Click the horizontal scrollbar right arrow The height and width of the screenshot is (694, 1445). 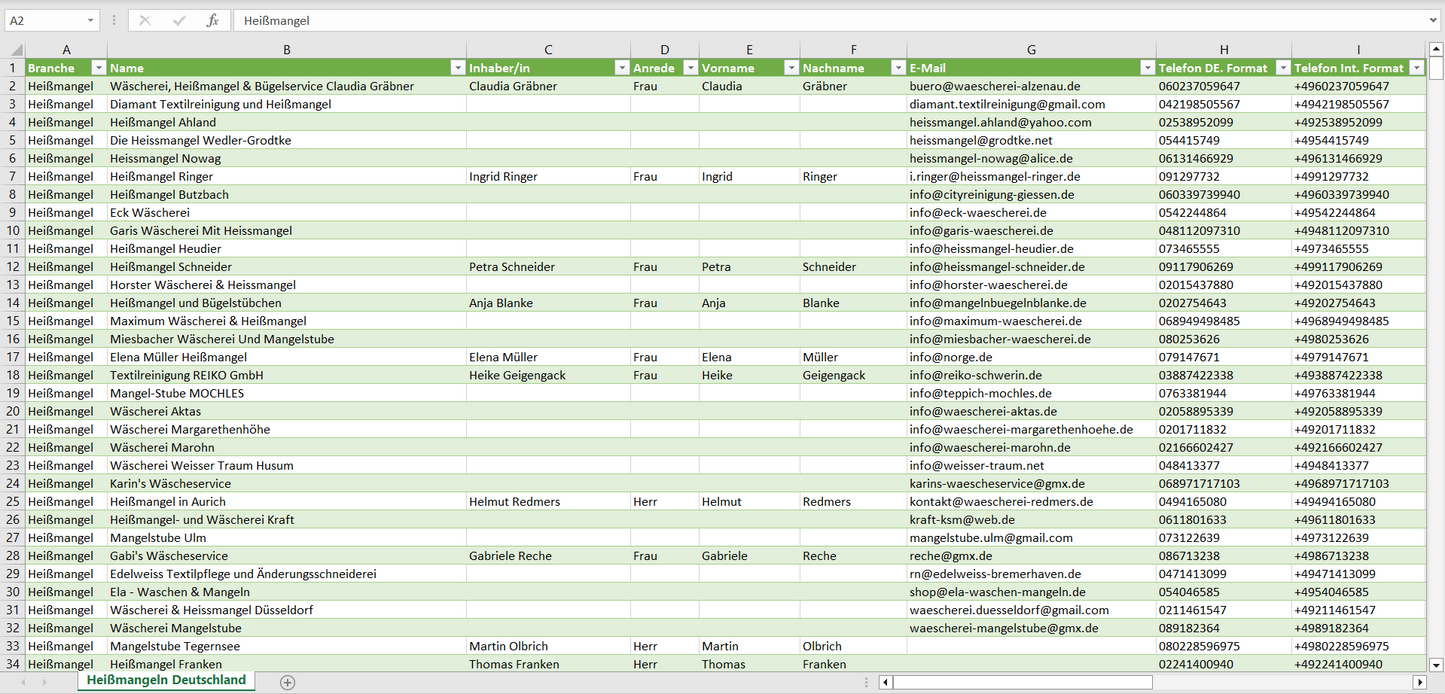point(1419,682)
